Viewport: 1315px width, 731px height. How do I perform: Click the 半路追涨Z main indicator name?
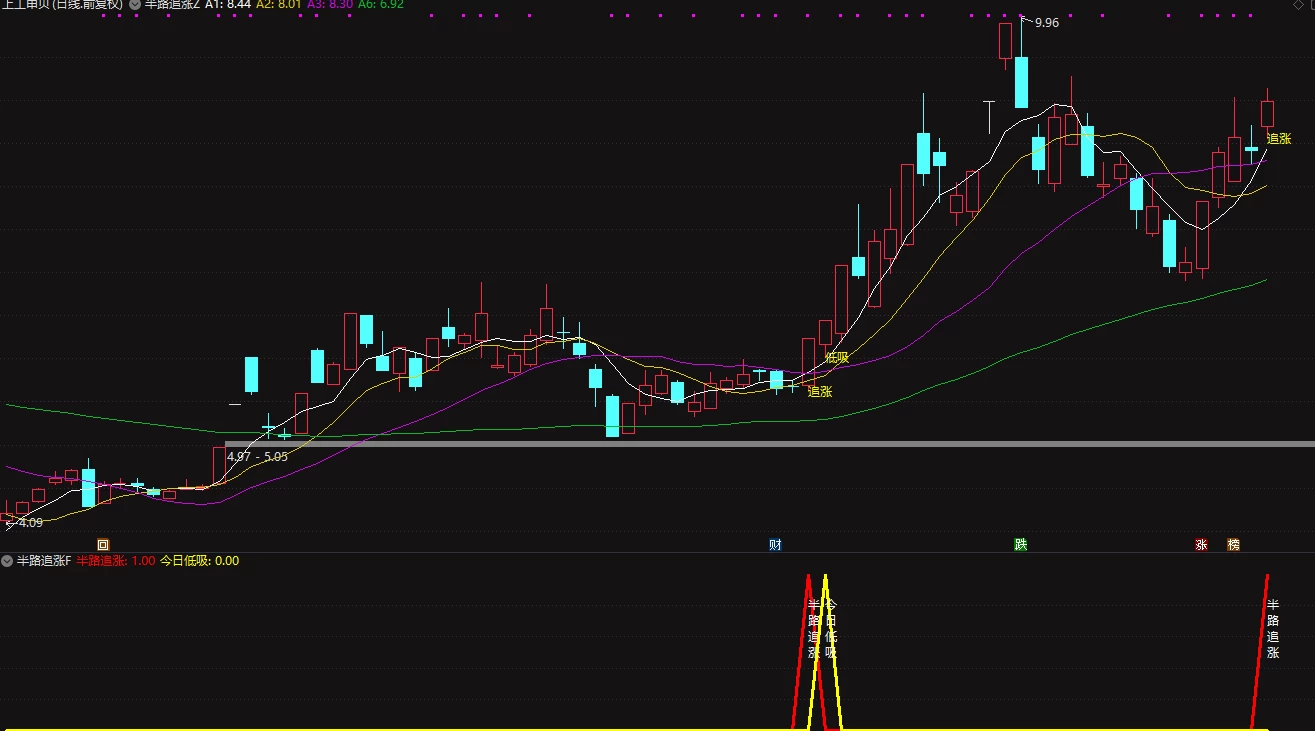(x=172, y=4)
